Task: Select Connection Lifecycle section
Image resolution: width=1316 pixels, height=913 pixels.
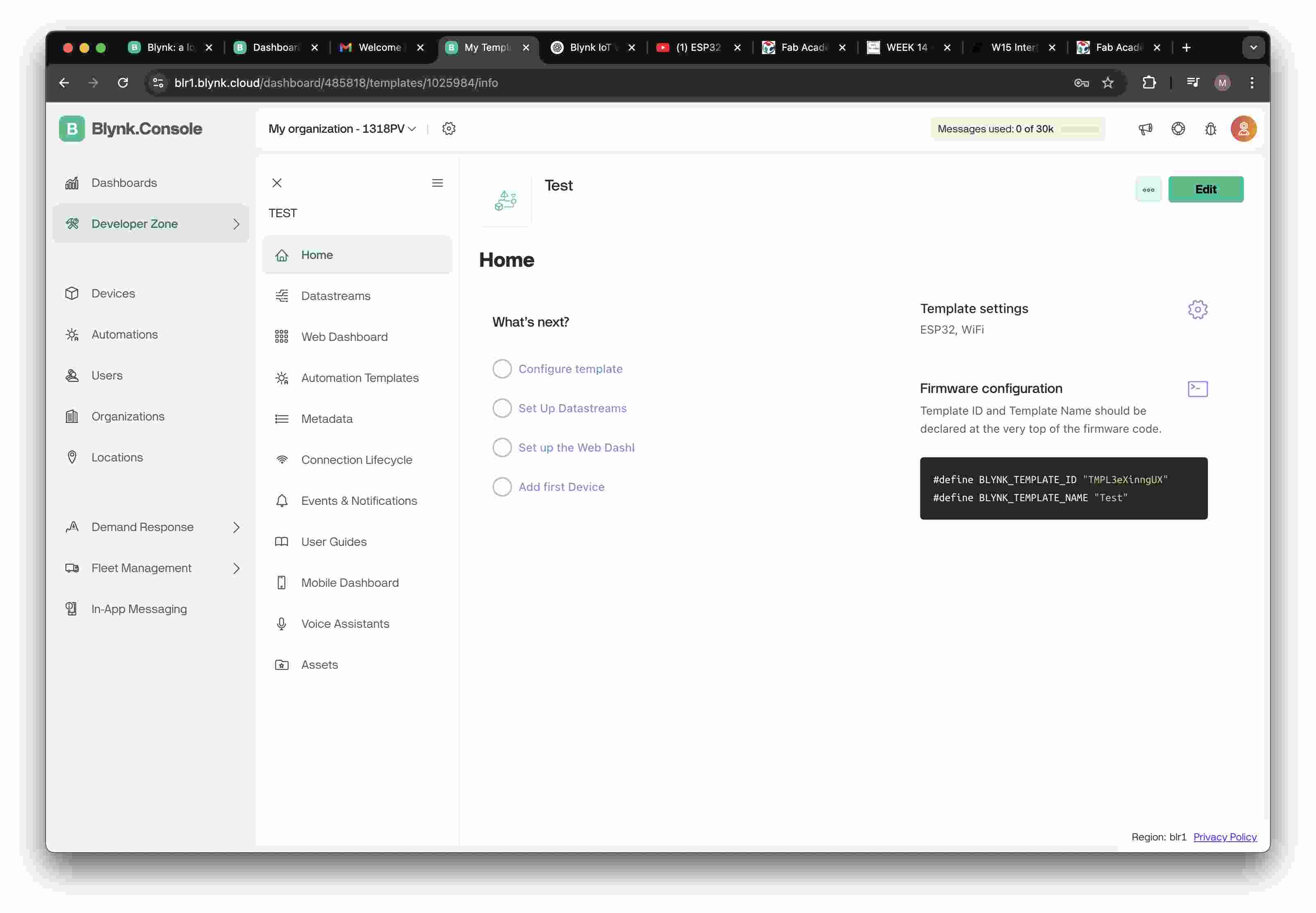Action: [x=357, y=460]
